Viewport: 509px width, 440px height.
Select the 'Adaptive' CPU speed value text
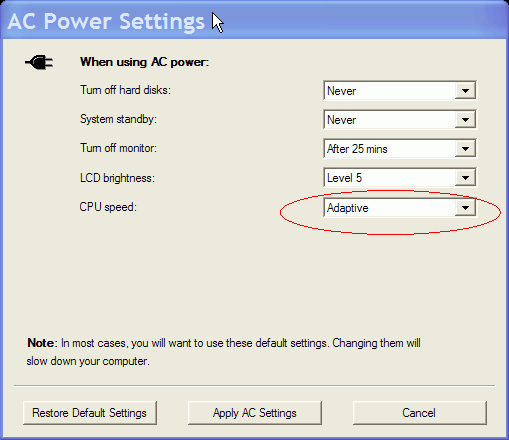pyautogui.click(x=348, y=208)
